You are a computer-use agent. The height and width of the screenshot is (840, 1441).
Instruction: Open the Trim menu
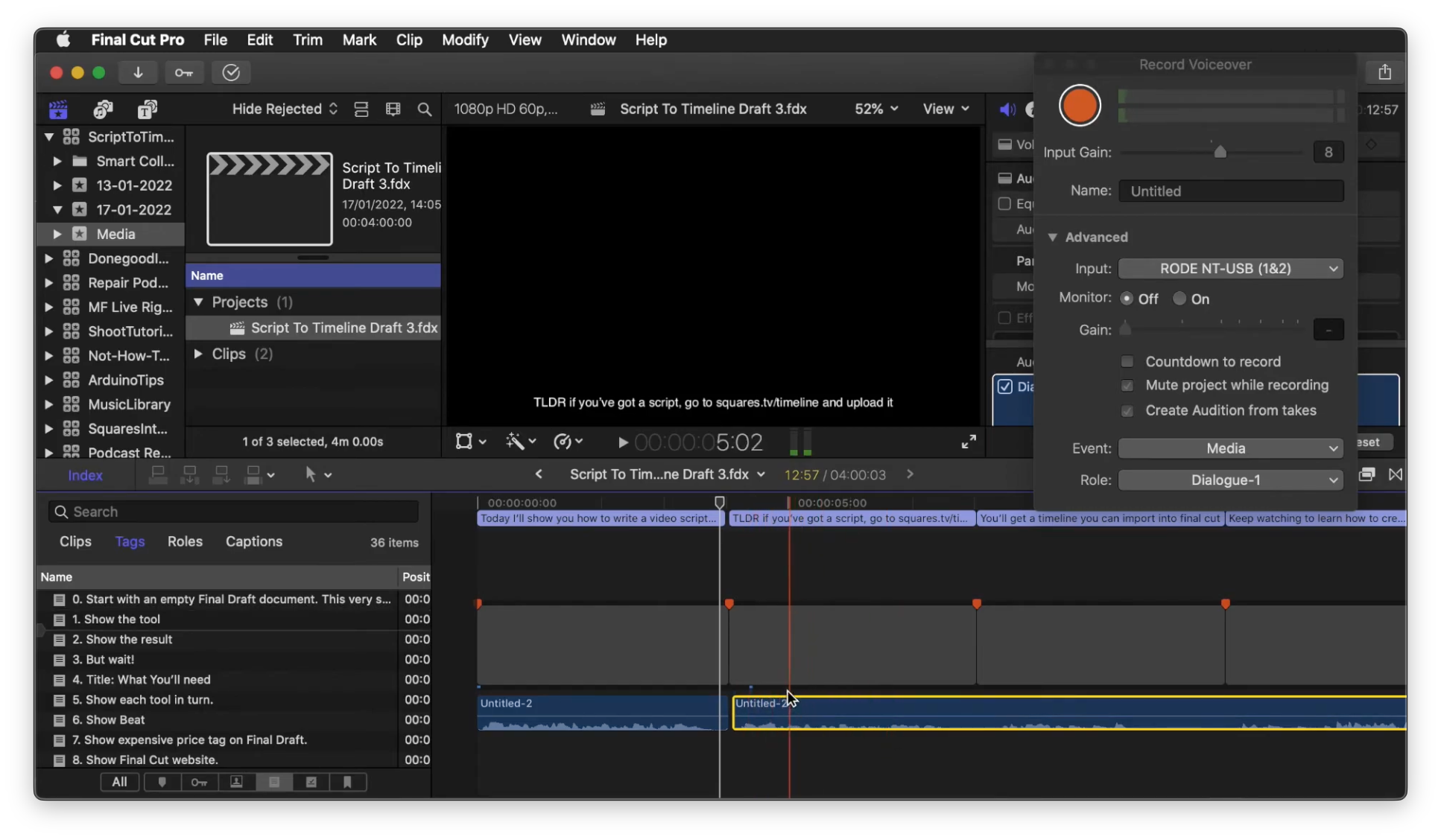point(307,40)
